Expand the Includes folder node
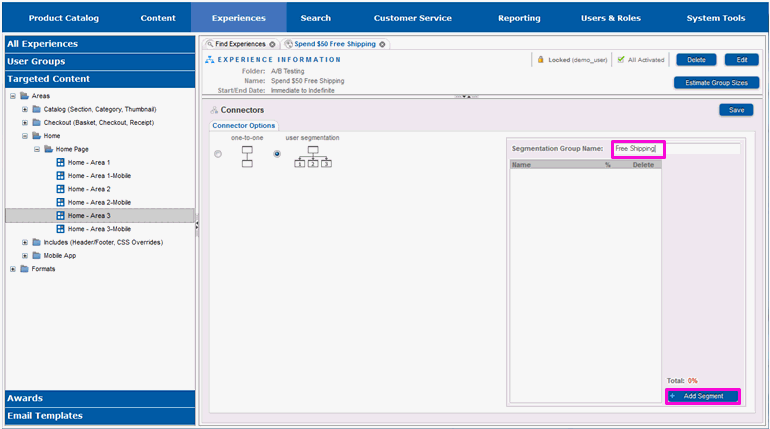Viewport: 770px width, 429px height. pyautogui.click(x=25, y=242)
